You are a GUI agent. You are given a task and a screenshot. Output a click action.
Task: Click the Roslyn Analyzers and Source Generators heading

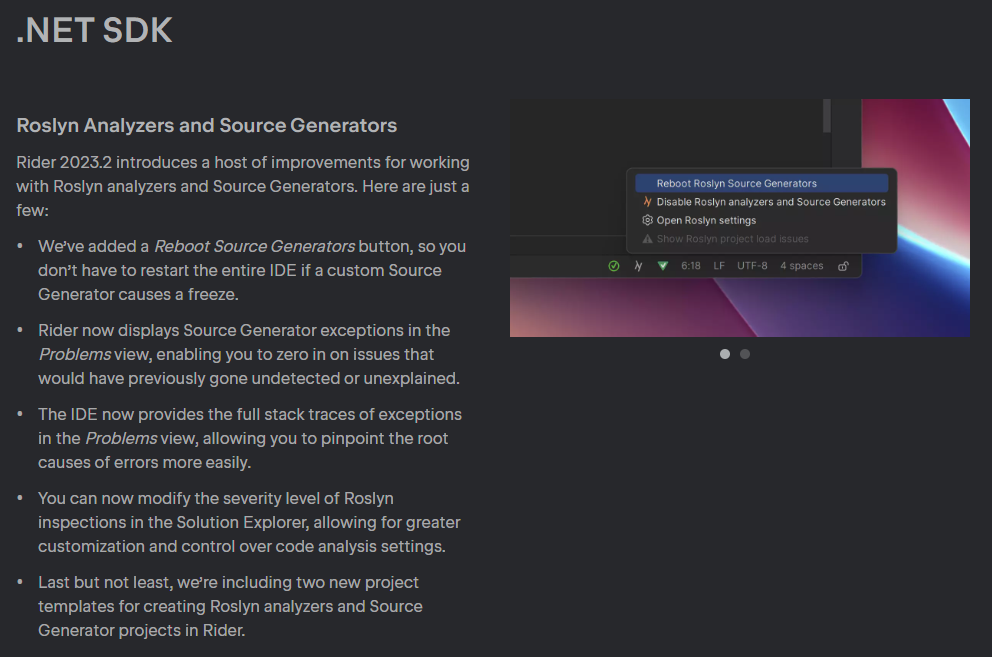click(x=207, y=125)
